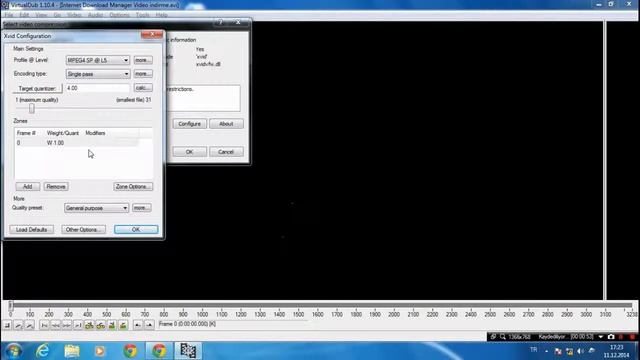Select zone row 0 W 1.00

[78, 143]
